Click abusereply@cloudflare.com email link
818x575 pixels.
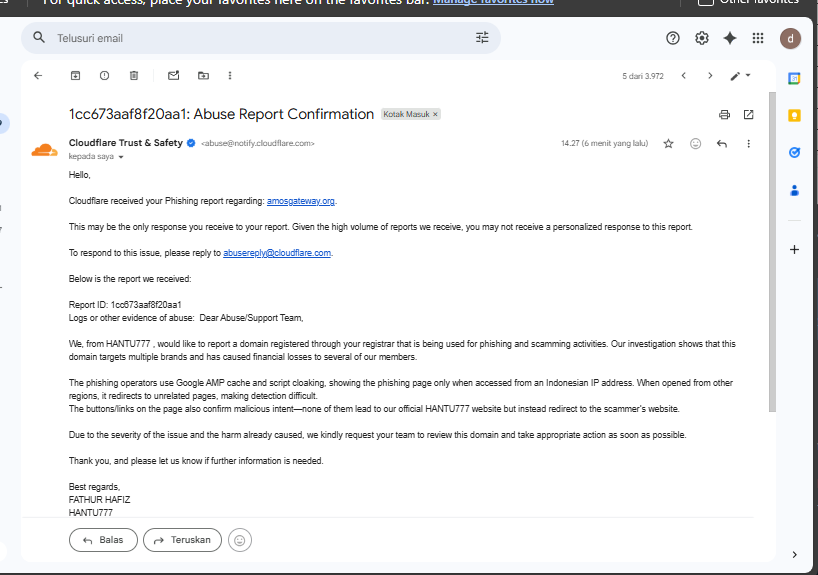pos(277,253)
